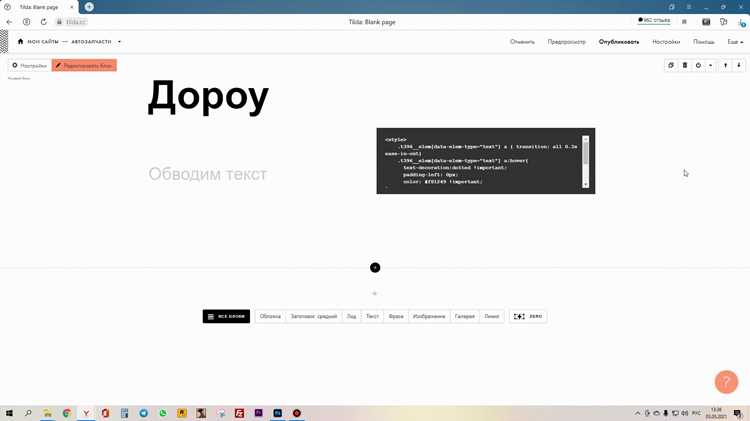Open the orange help question-mark bubble
The image size is (750, 421).
(x=726, y=382)
